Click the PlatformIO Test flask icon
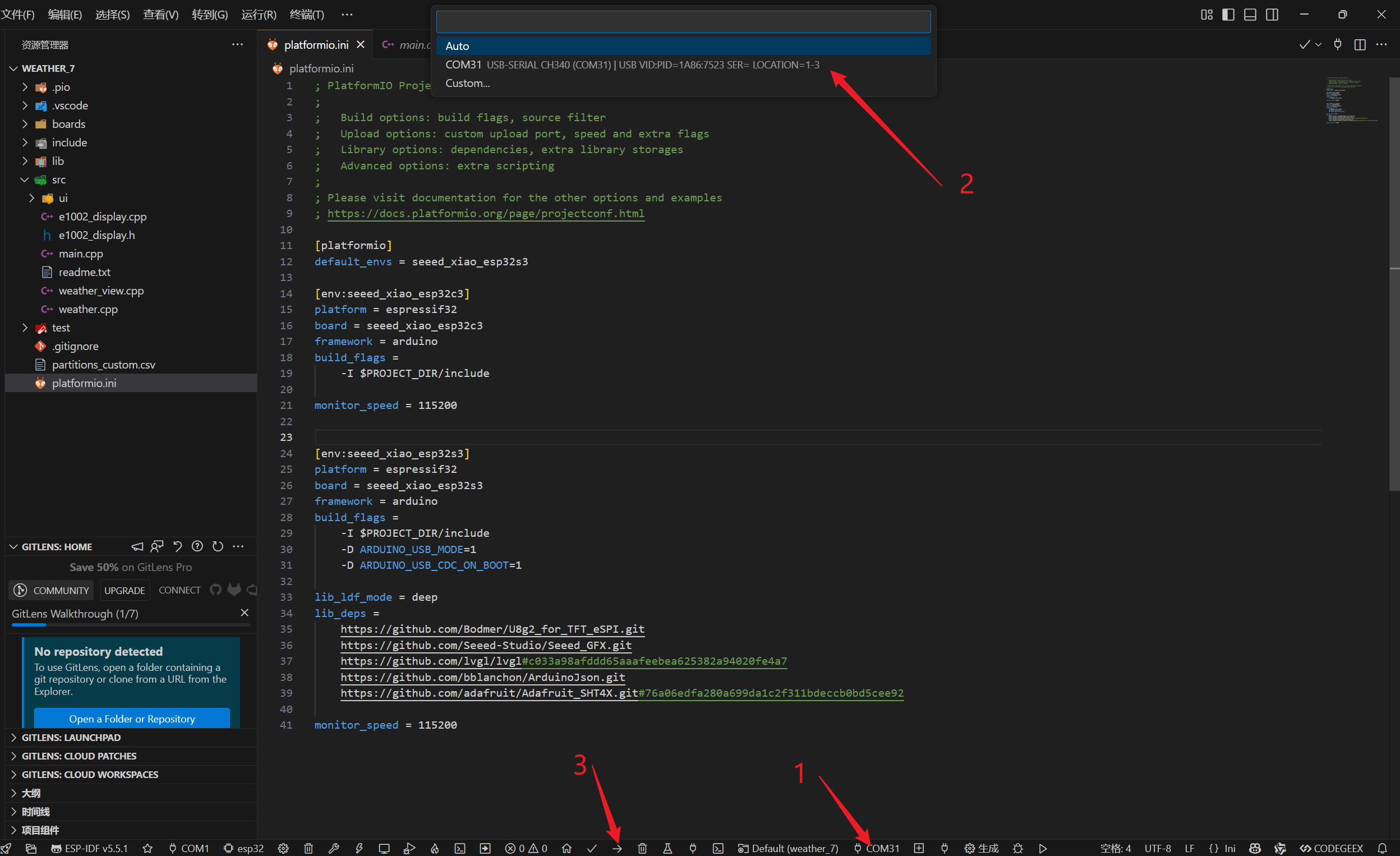1400x856 pixels. point(667,848)
